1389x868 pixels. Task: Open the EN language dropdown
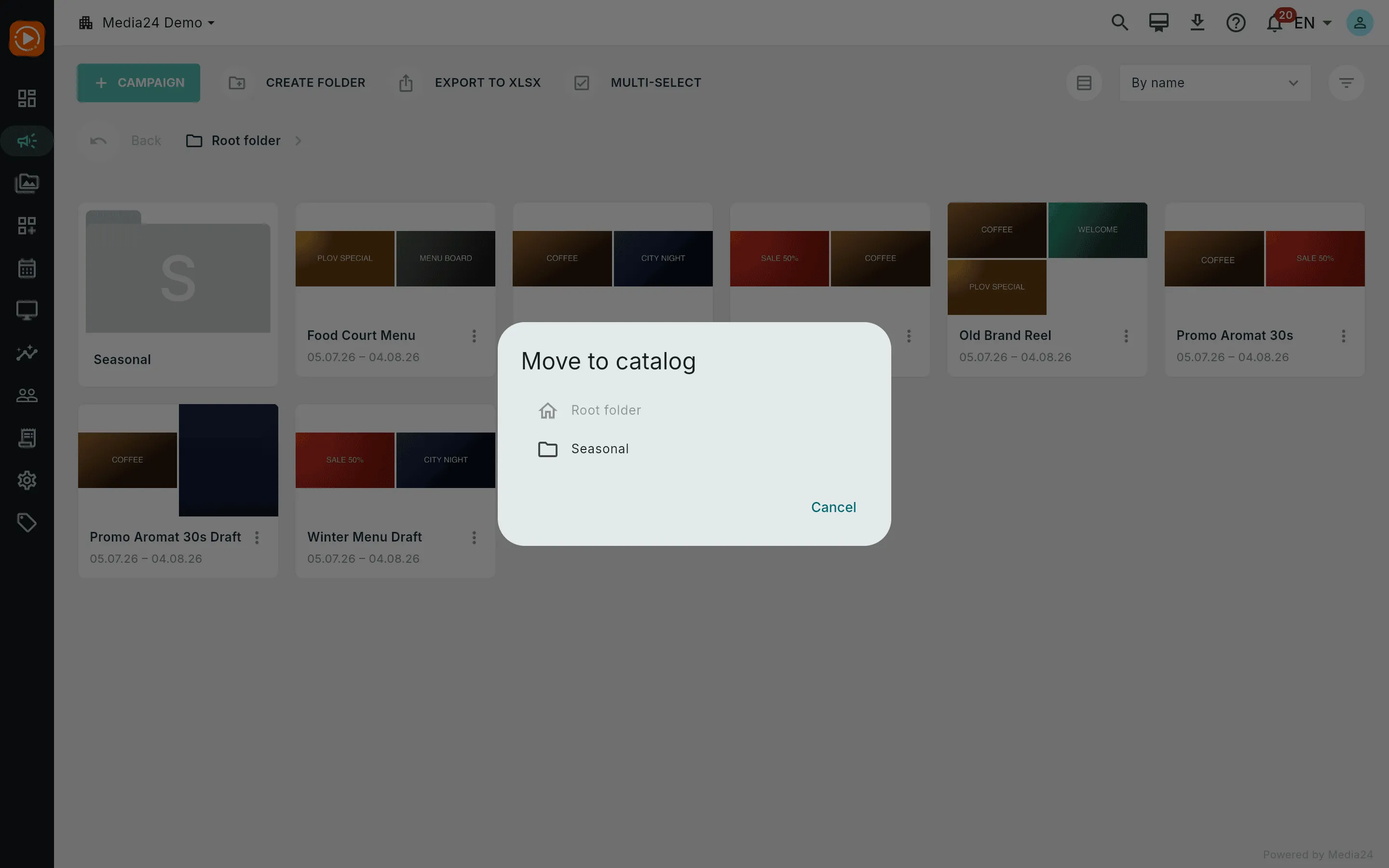(x=1313, y=23)
